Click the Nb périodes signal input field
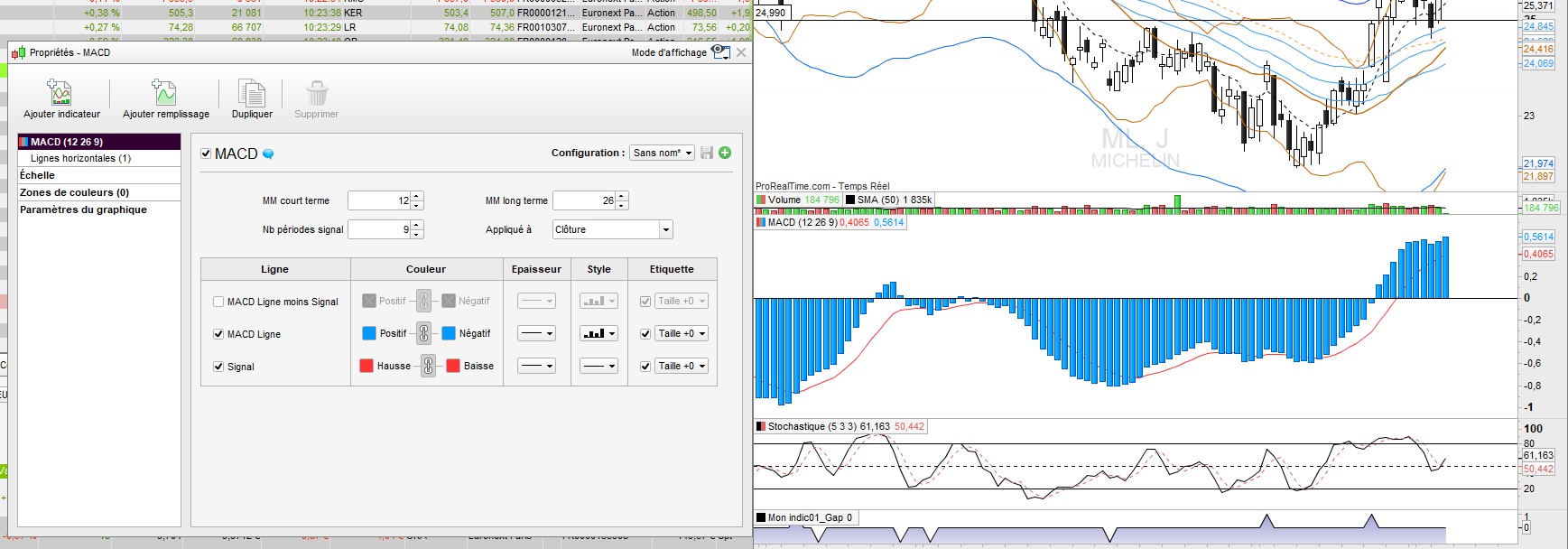Image resolution: width=1568 pixels, height=549 pixels. coord(379,229)
